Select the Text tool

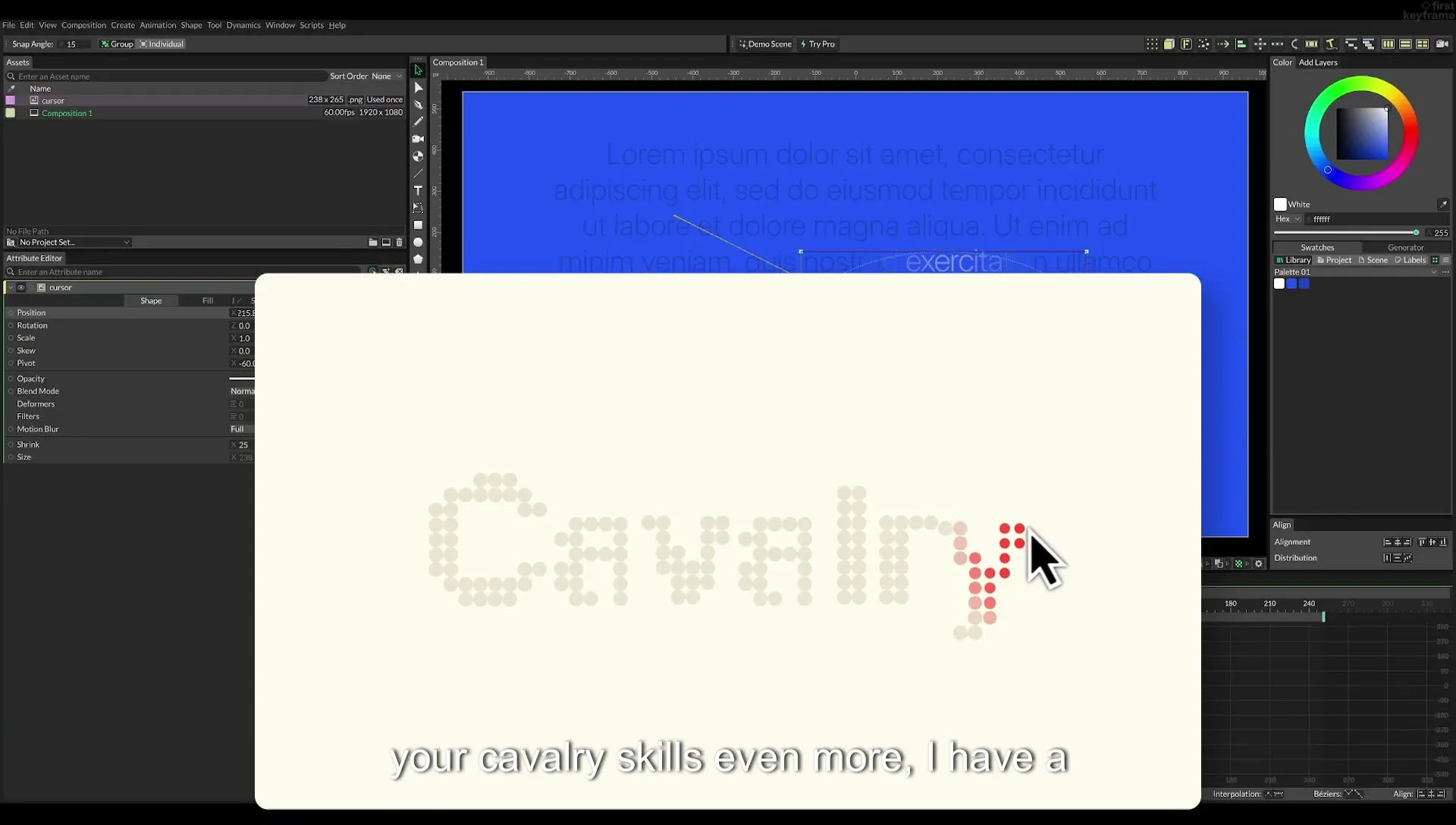click(x=418, y=190)
